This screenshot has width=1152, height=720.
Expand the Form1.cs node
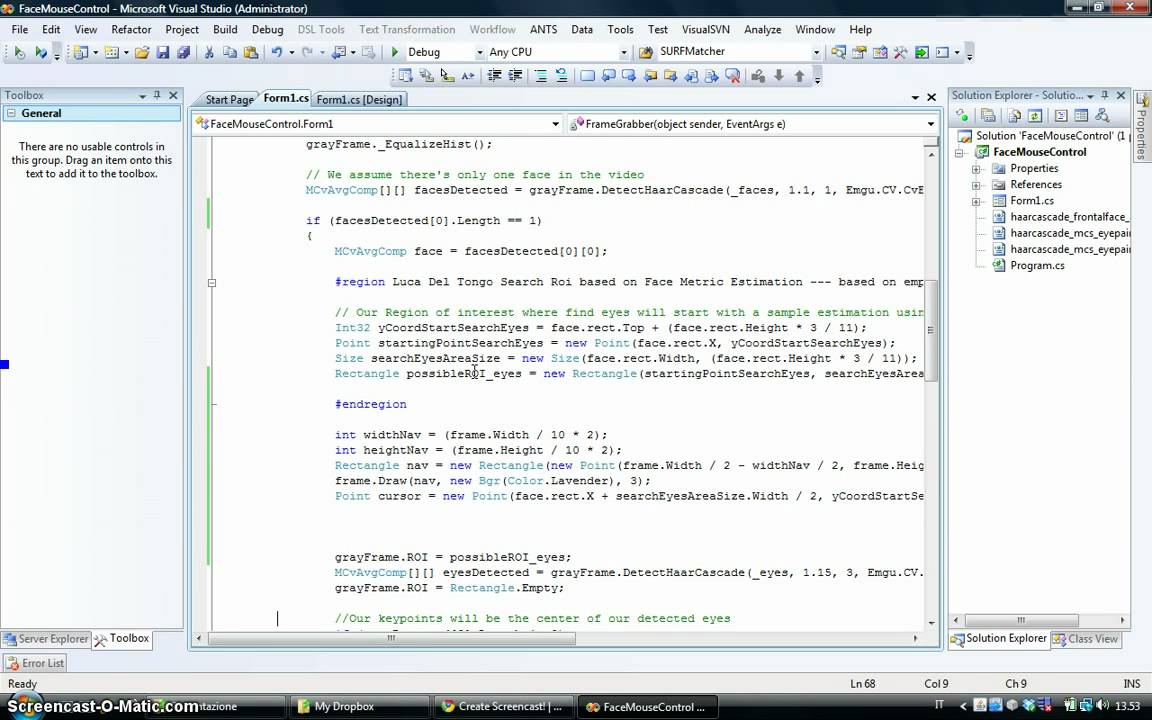click(x=976, y=201)
